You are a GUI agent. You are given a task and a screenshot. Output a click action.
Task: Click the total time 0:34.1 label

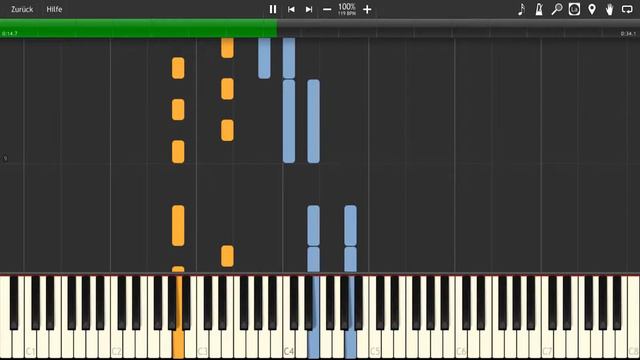[x=628, y=33]
